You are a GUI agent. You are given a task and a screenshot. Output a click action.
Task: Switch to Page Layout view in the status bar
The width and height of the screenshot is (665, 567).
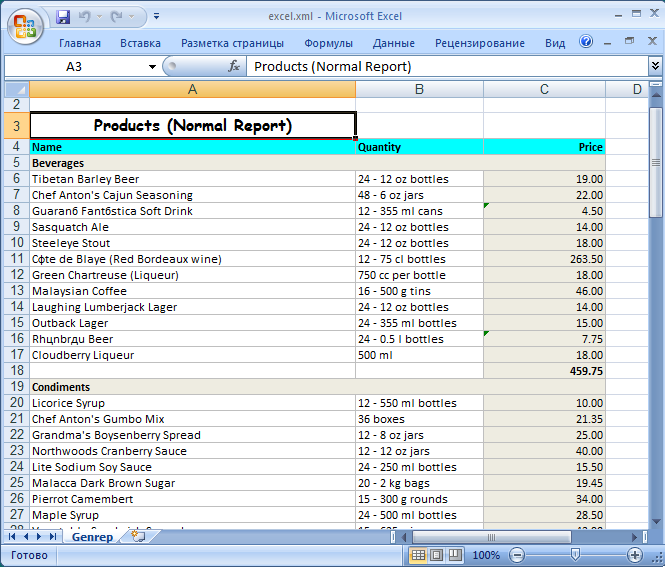coord(437,555)
